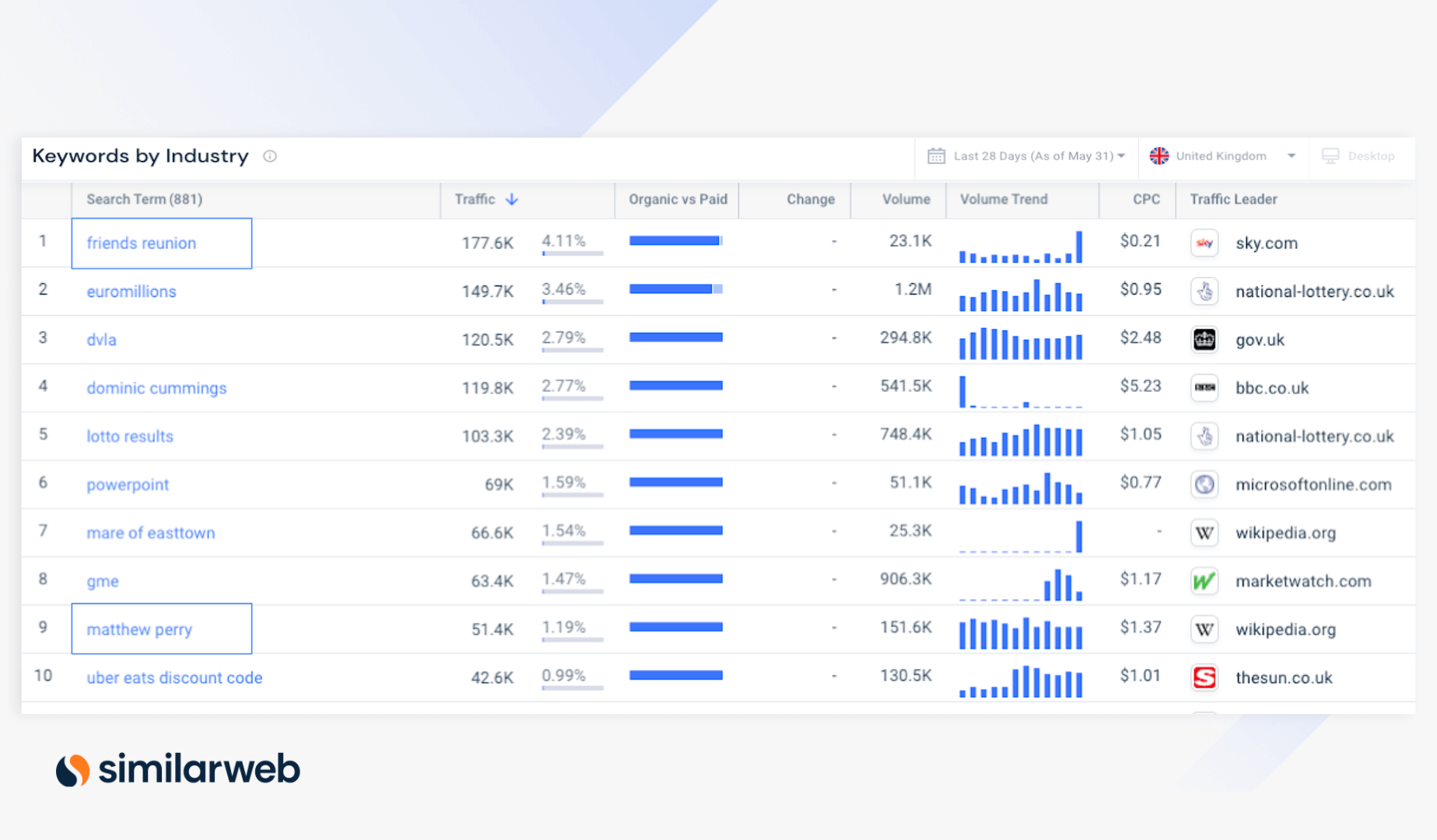Click the info icon beside Keywords by Industry
Image resolution: width=1437 pixels, height=840 pixels.
pos(270,156)
